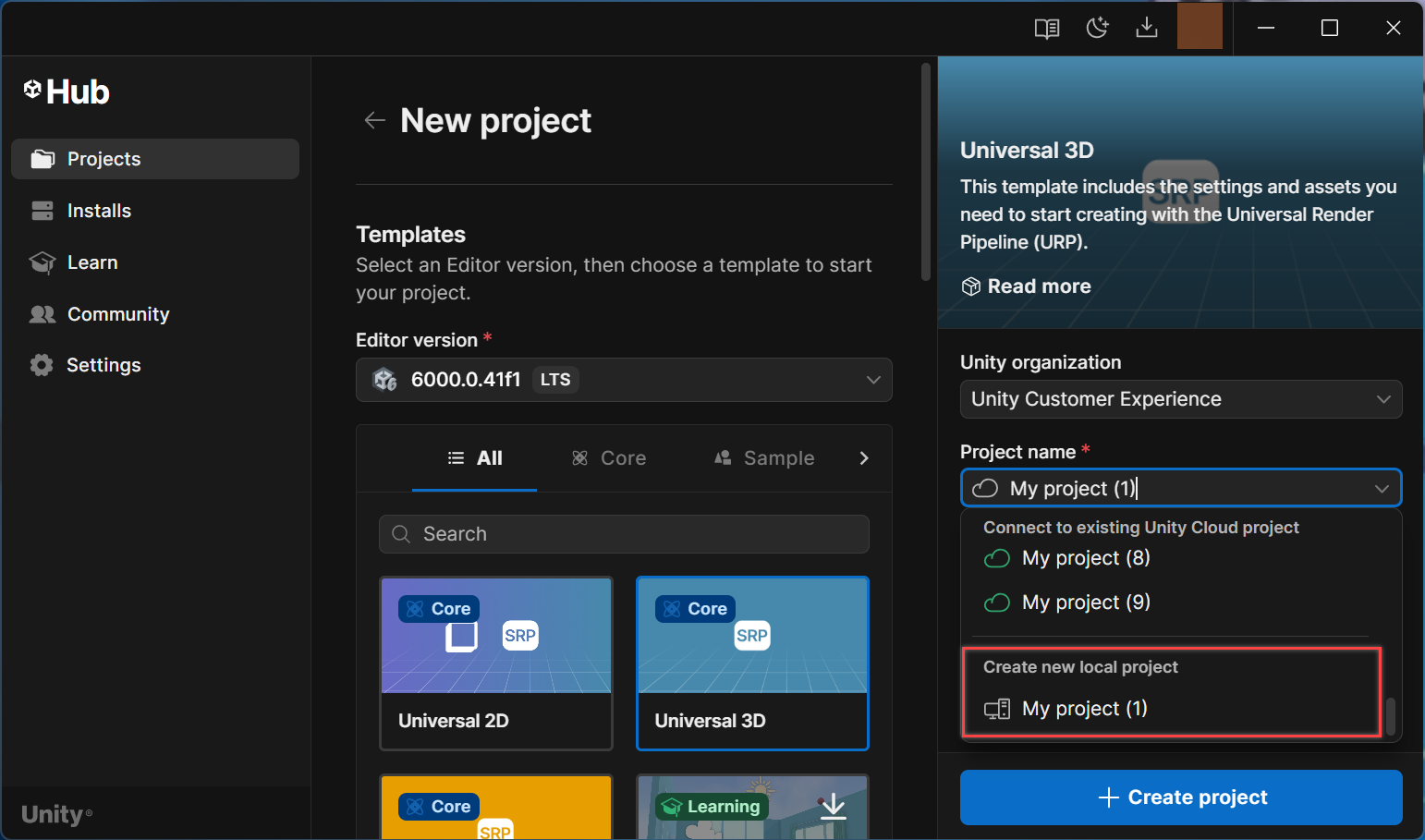Click the Unity Hub logo
This screenshot has width=1425, height=840.
click(x=67, y=91)
